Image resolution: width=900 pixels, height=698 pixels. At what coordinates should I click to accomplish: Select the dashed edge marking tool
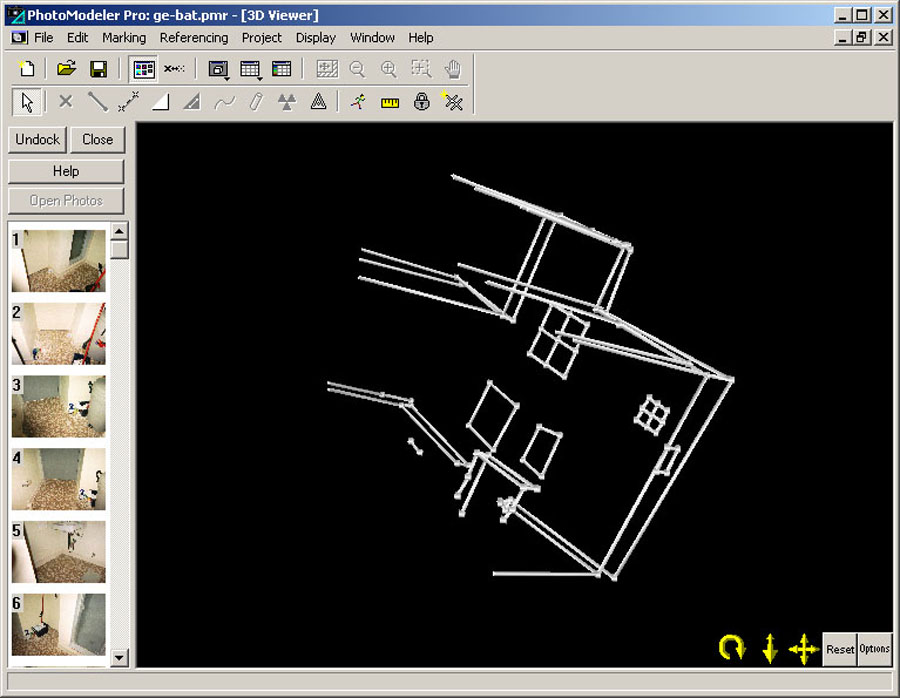pos(129,102)
